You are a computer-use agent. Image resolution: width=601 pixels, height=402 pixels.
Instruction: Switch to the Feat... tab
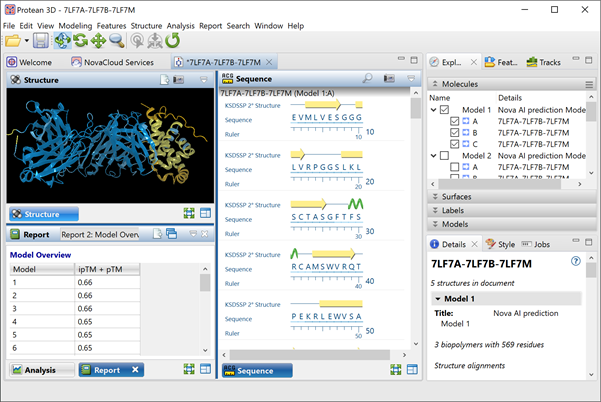[x=501, y=62]
